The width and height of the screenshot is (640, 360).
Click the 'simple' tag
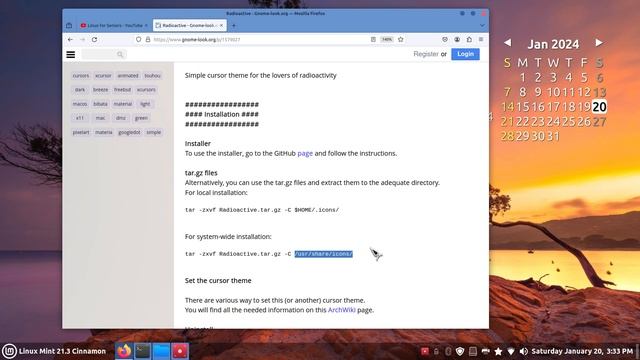click(153, 132)
